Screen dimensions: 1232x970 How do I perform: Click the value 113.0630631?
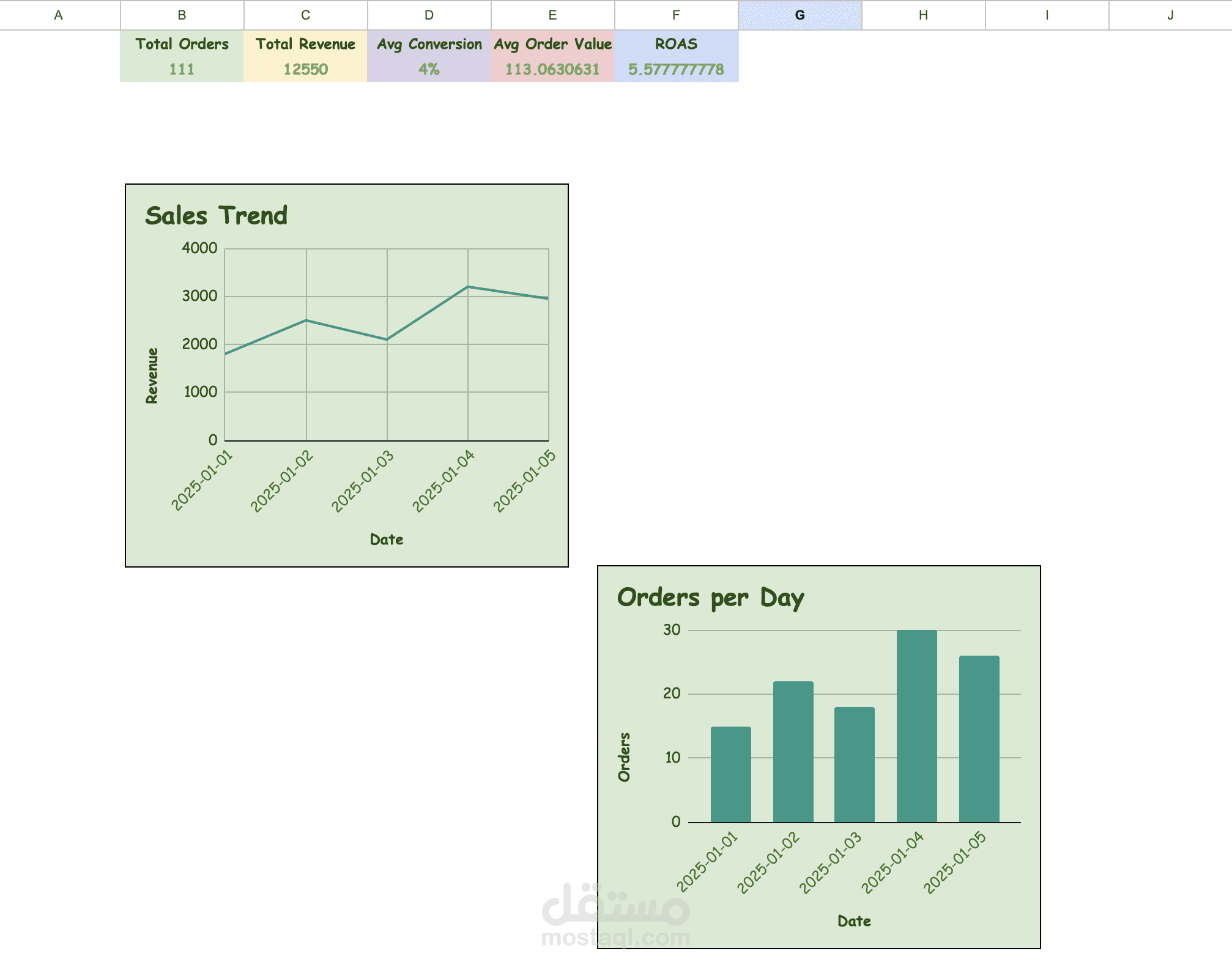tap(553, 69)
